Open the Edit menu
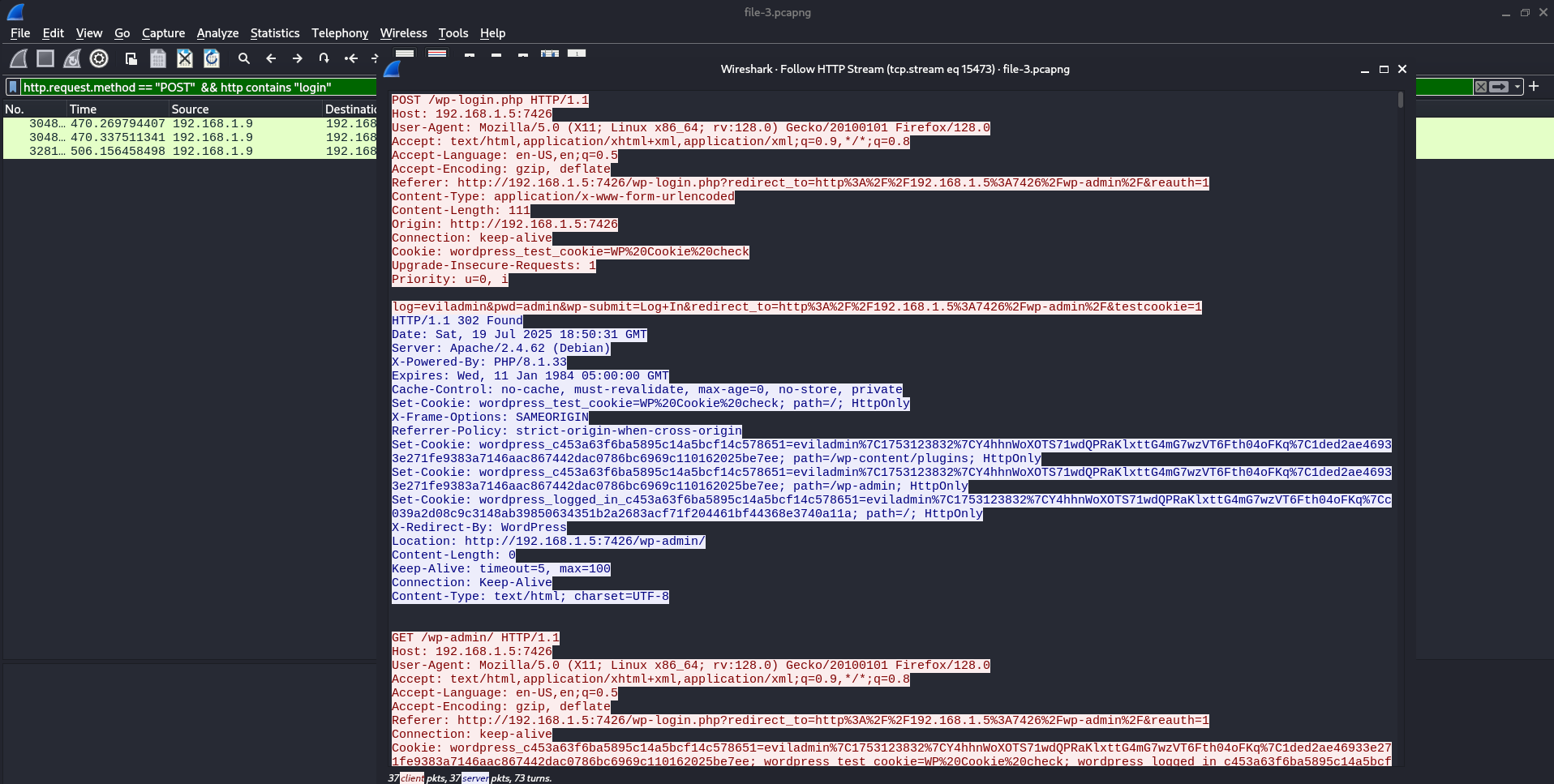This screenshot has width=1554, height=784. (x=53, y=33)
